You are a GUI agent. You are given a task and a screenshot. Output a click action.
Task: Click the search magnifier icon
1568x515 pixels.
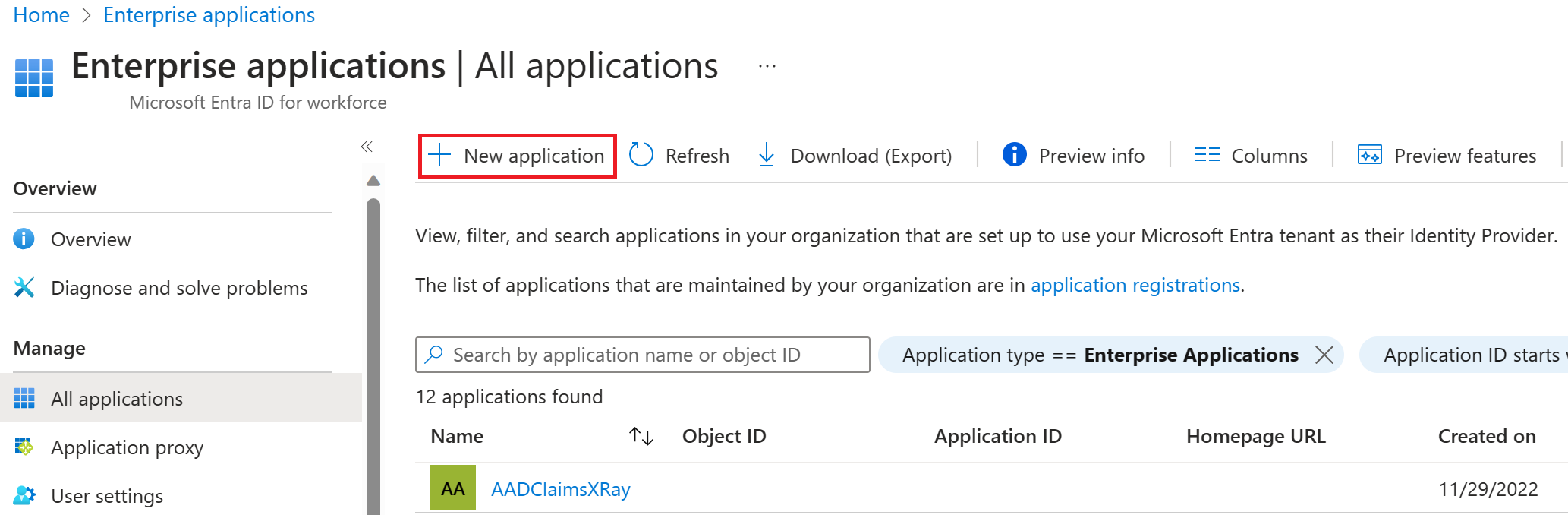tap(434, 355)
